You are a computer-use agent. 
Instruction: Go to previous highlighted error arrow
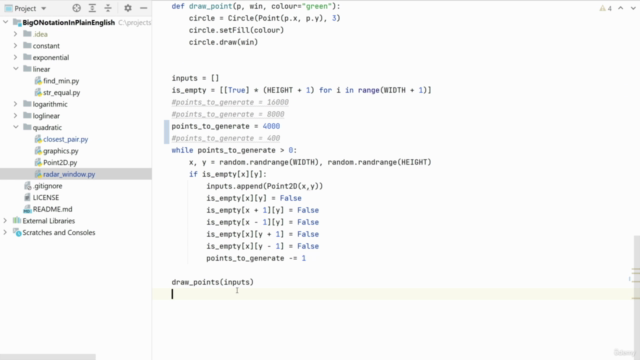(621, 8)
